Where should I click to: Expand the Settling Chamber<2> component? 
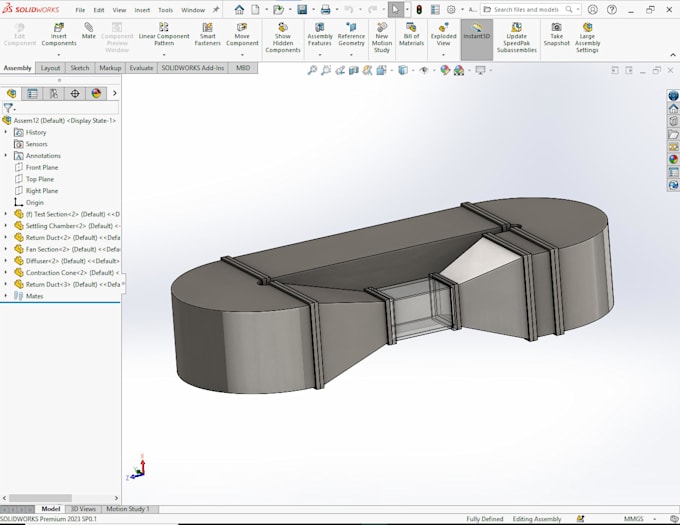tap(6, 225)
